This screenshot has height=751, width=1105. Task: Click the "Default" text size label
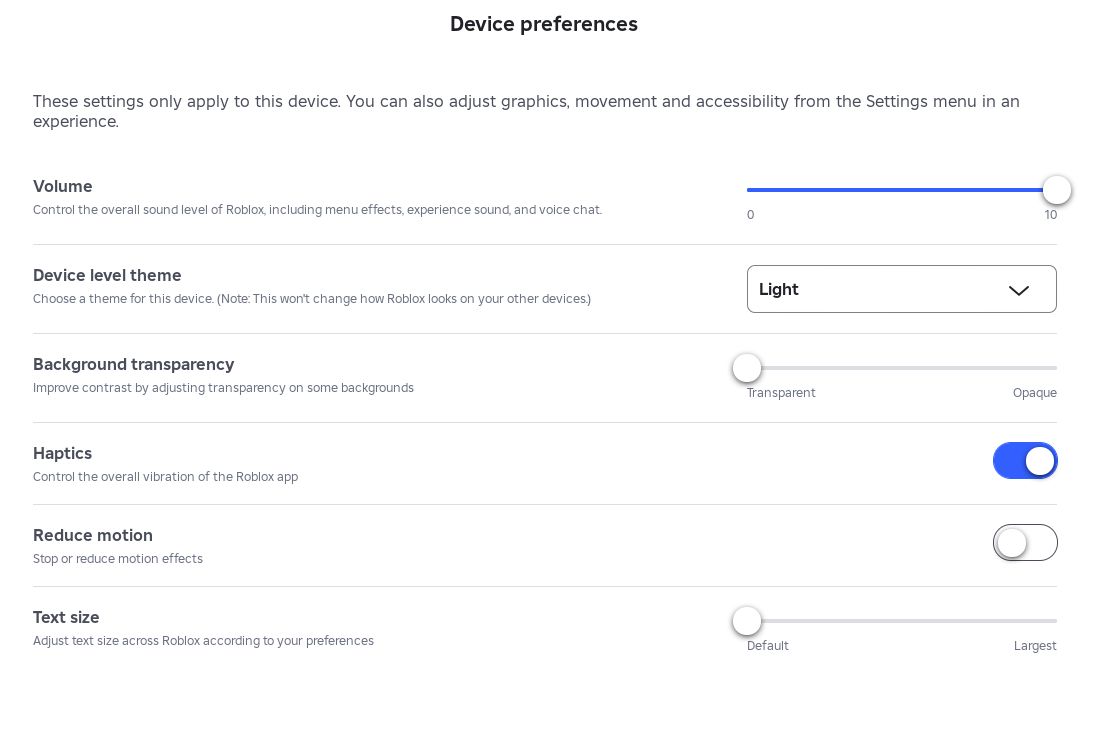point(767,646)
